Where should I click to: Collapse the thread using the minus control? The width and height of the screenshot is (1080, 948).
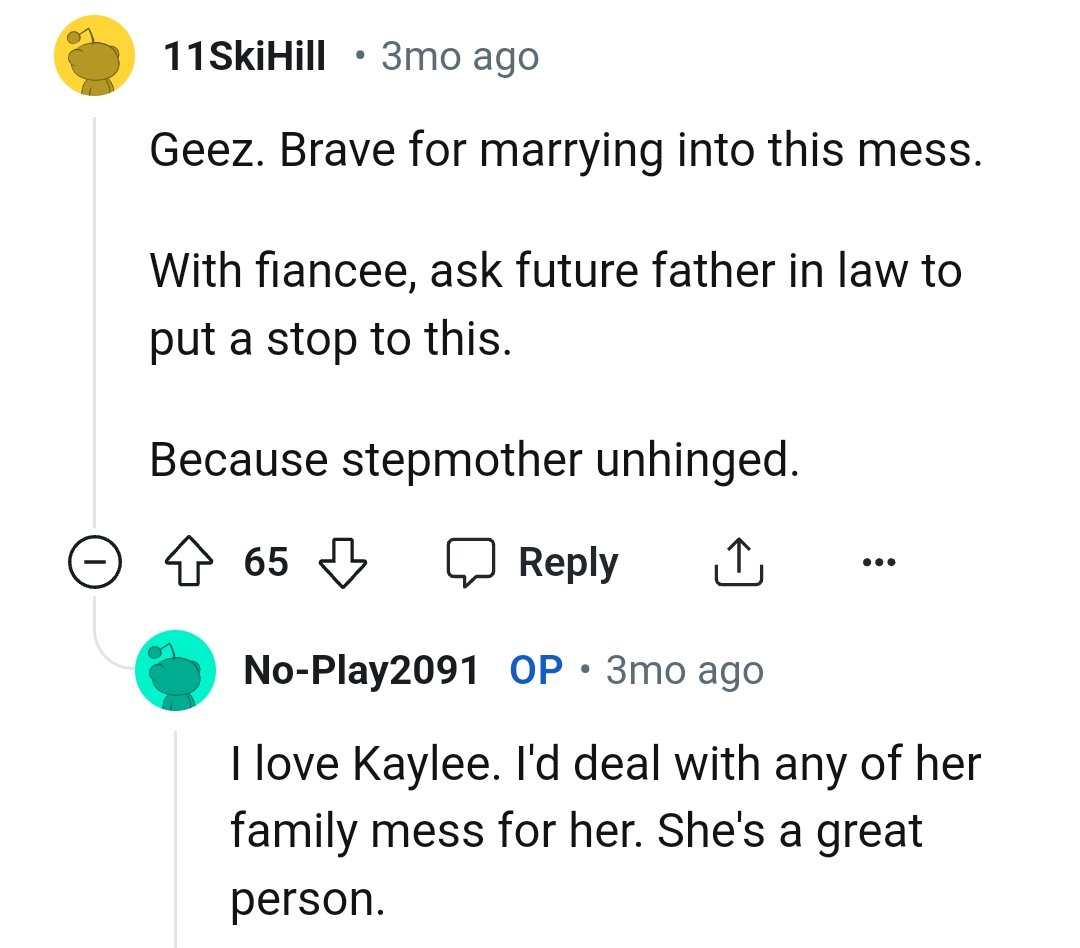(95, 562)
